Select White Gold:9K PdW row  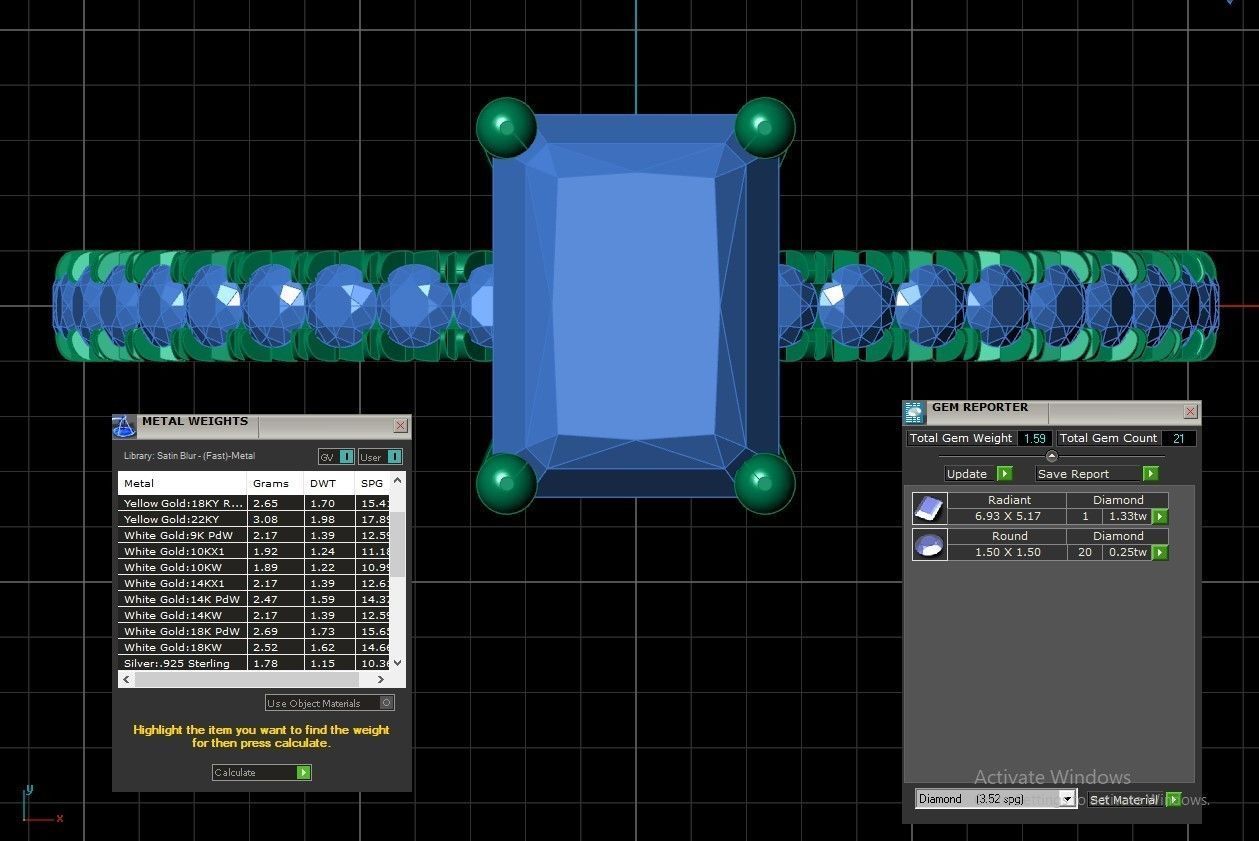click(x=254, y=535)
